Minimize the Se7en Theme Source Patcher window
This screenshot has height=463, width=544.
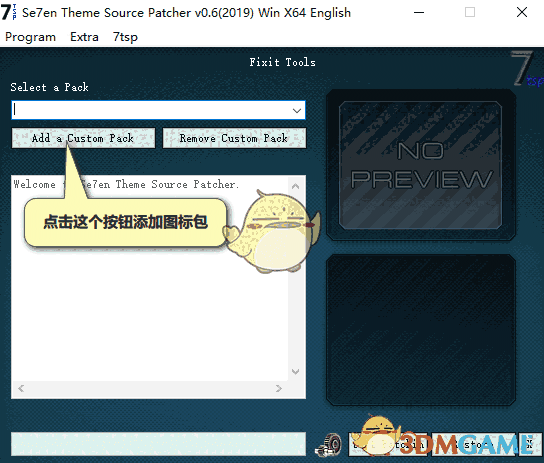click(x=419, y=12)
